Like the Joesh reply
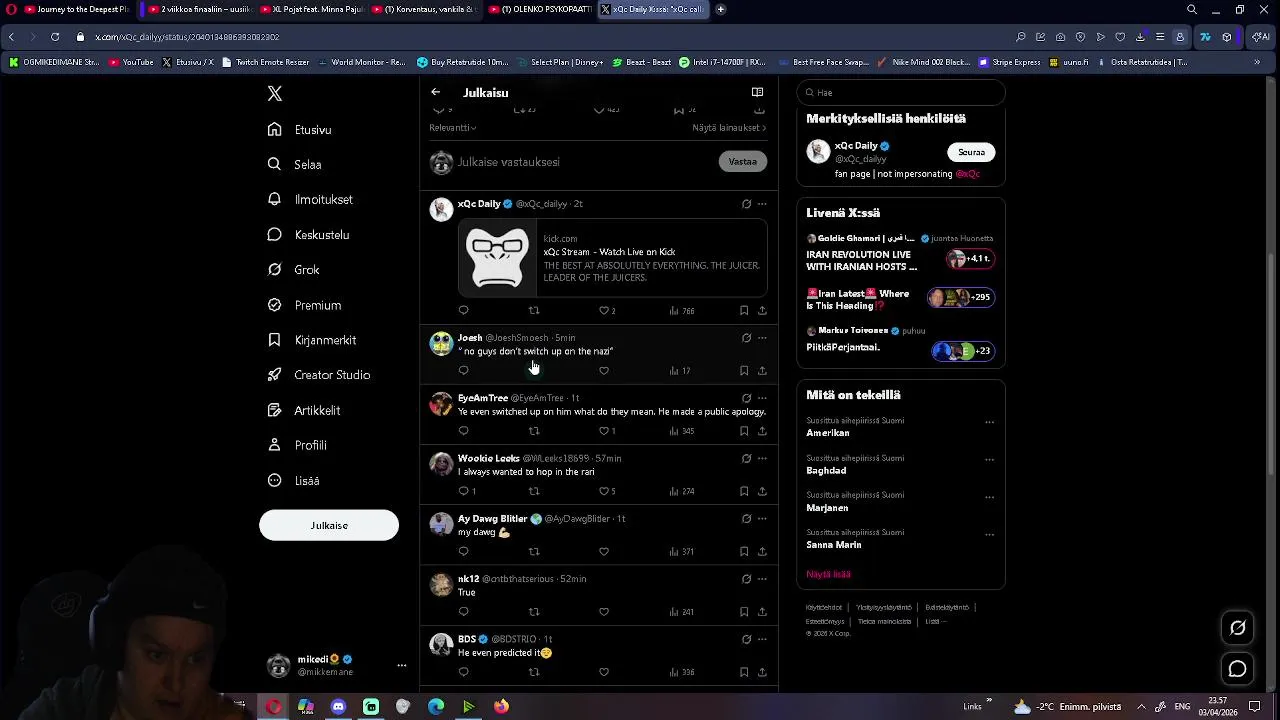Viewport: 1280px width, 720px height. tap(604, 371)
